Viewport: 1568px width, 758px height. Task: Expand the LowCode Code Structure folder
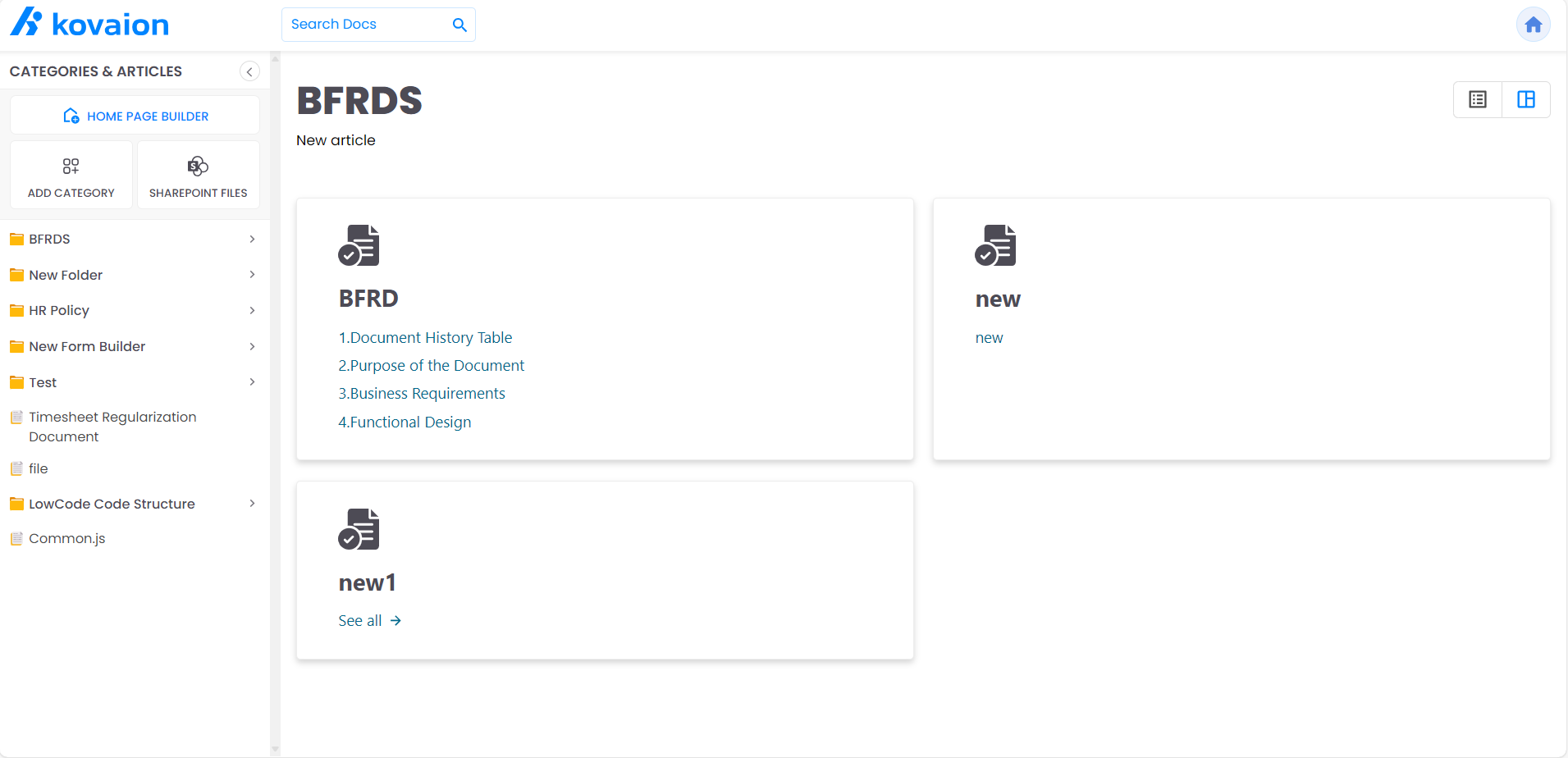click(251, 504)
